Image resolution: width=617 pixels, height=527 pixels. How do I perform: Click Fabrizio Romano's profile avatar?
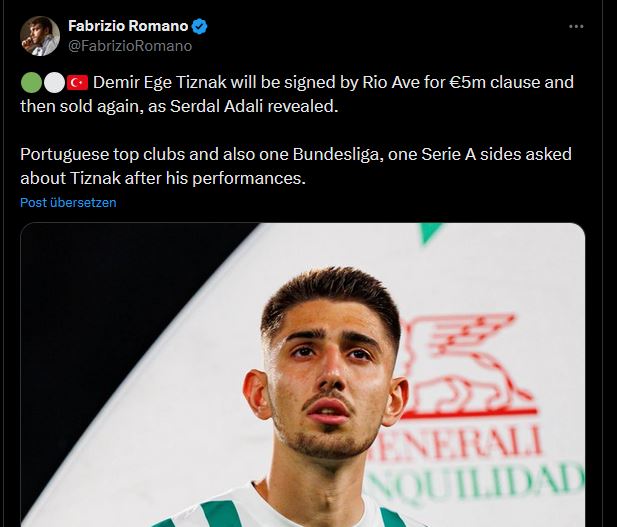(x=39, y=36)
